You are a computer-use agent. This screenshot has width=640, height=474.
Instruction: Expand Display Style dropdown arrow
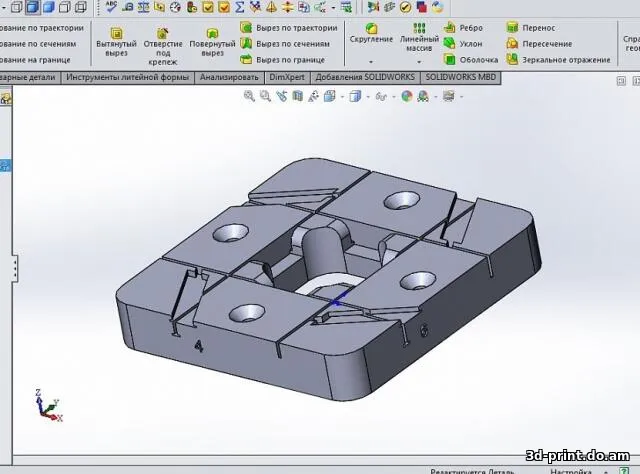coord(368,97)
